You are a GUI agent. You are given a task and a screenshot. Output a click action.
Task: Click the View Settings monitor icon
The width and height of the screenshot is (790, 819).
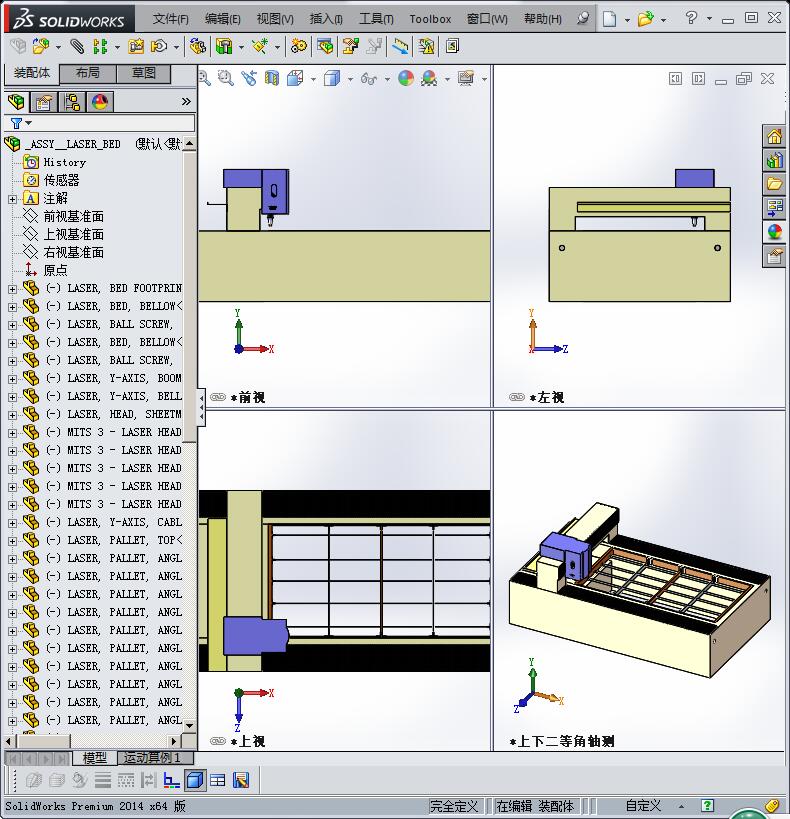pos(466,78)
